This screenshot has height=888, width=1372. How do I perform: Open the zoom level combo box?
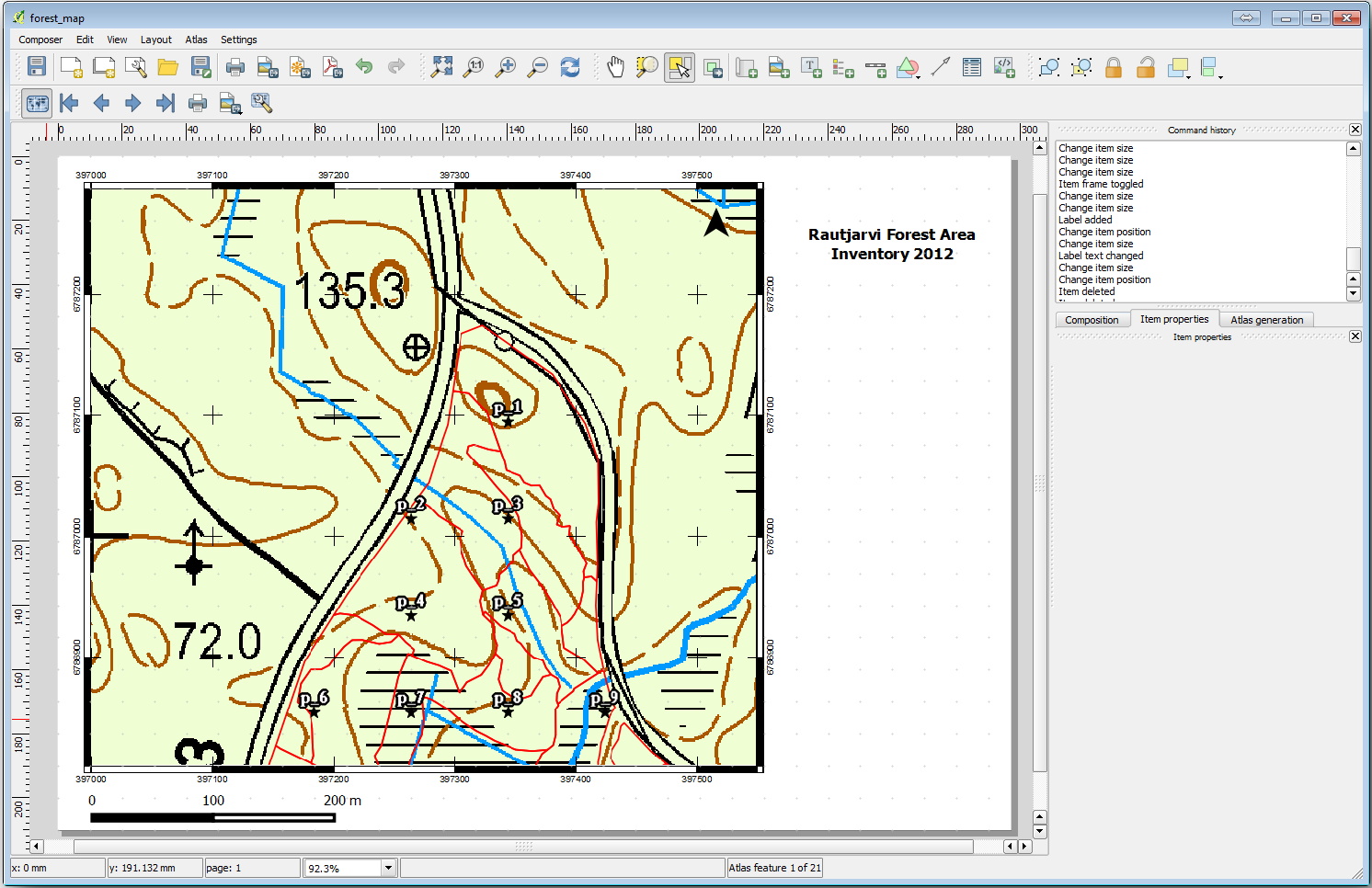388,867
